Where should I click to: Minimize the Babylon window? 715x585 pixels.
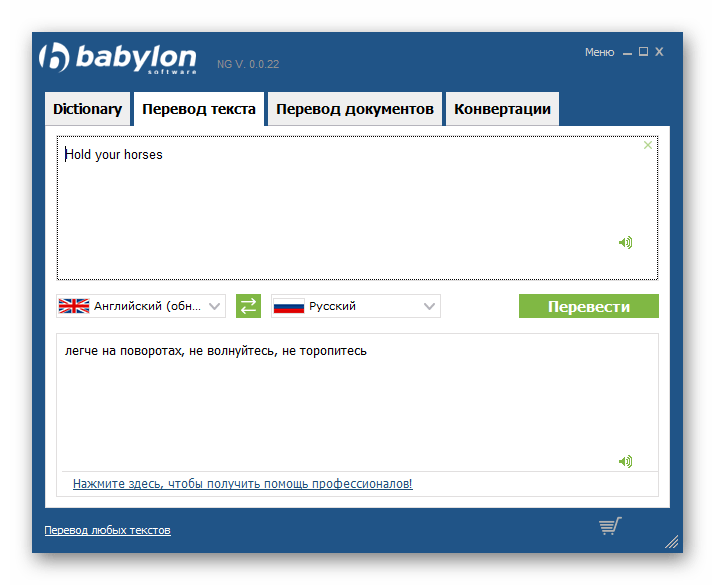(627, 53)
